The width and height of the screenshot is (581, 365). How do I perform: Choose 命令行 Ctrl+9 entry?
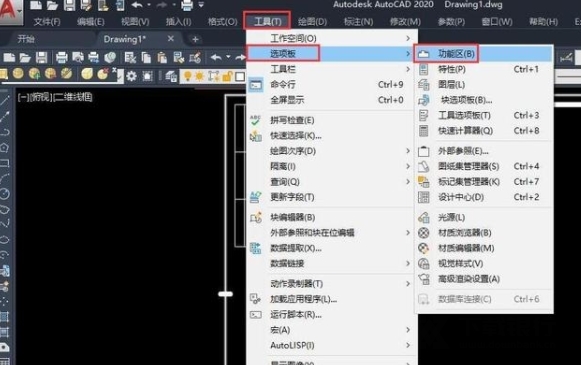332,84
